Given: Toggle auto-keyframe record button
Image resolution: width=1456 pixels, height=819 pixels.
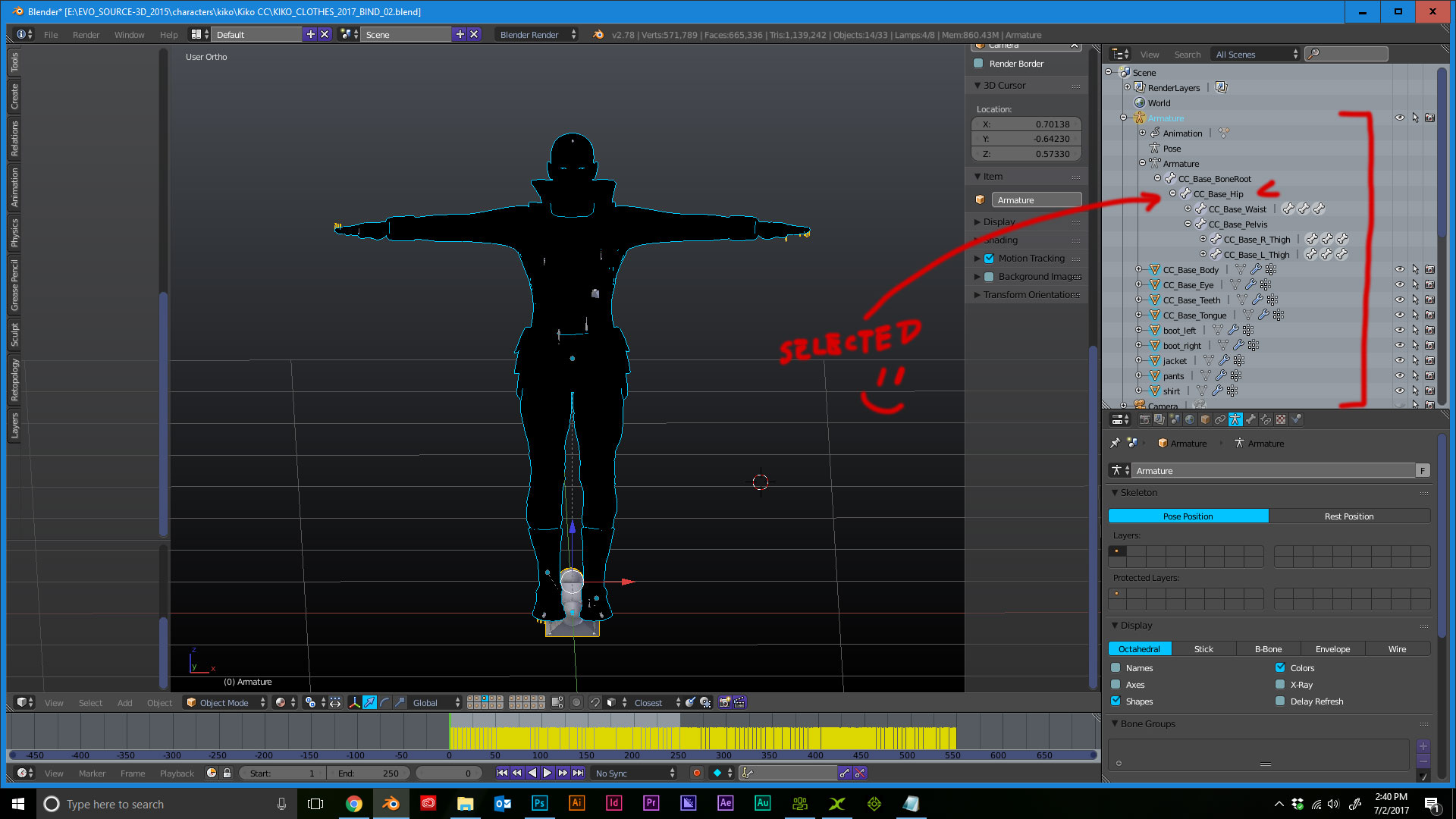Looking at the screenshot, I should (x=696, y=773).
